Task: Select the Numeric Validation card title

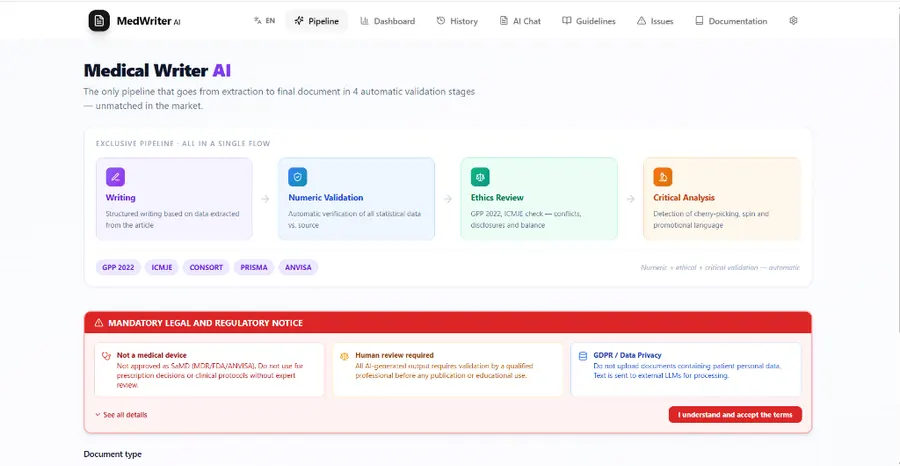Action: (325, 197)
